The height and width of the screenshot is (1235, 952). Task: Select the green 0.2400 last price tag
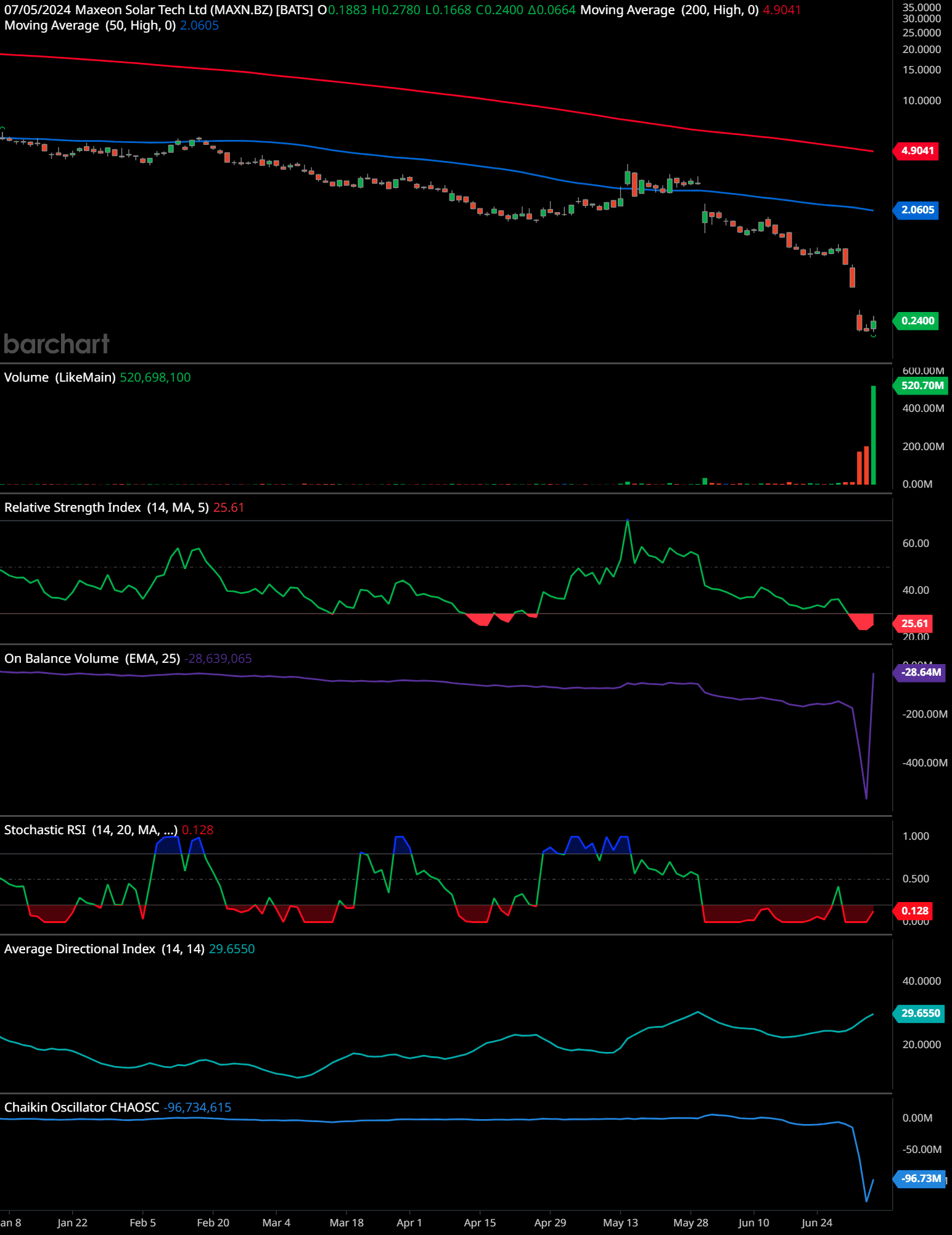point(916,321)
